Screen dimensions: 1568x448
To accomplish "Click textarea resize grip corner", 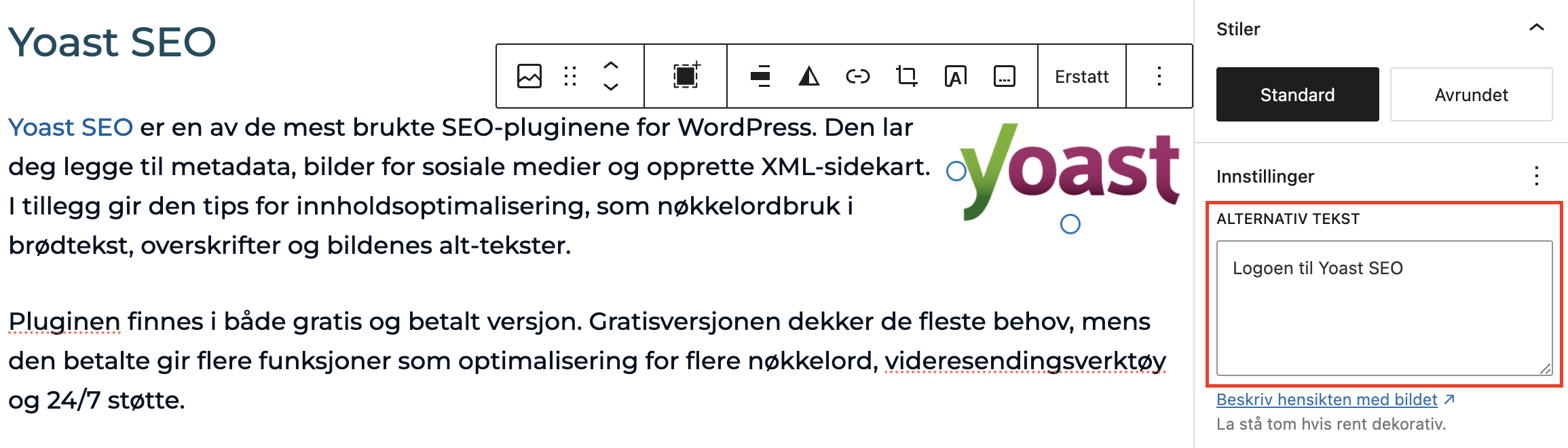I will click(x=1545, y=369).
